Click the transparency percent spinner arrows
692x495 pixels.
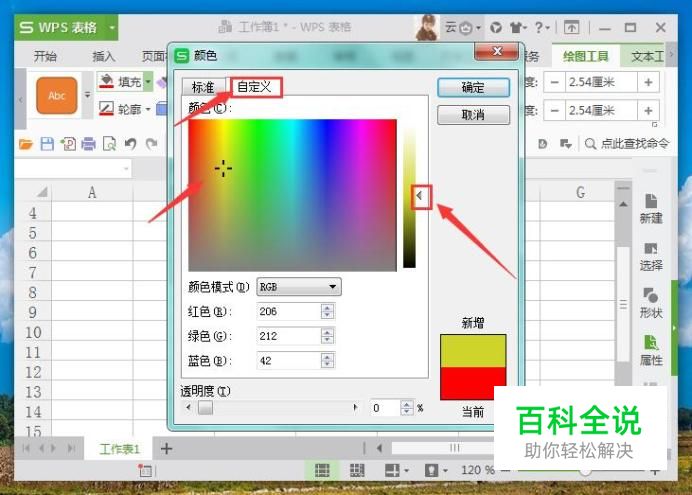(x=406, y=407)
